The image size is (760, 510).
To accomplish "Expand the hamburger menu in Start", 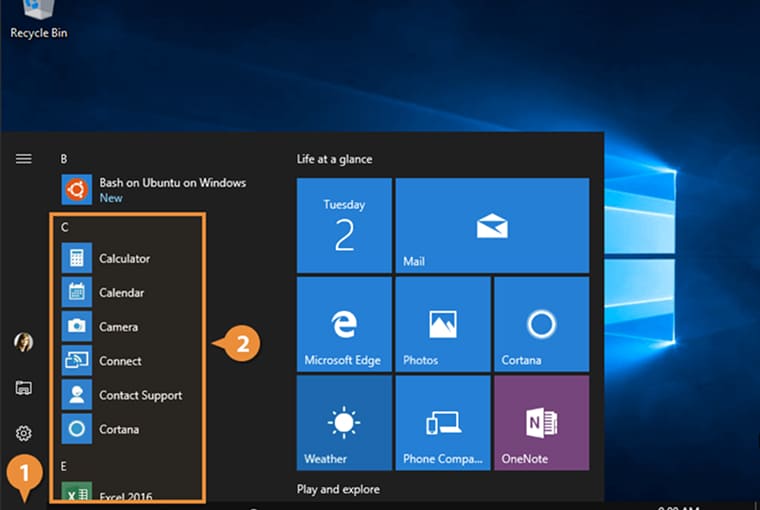I will pos(24,159).
